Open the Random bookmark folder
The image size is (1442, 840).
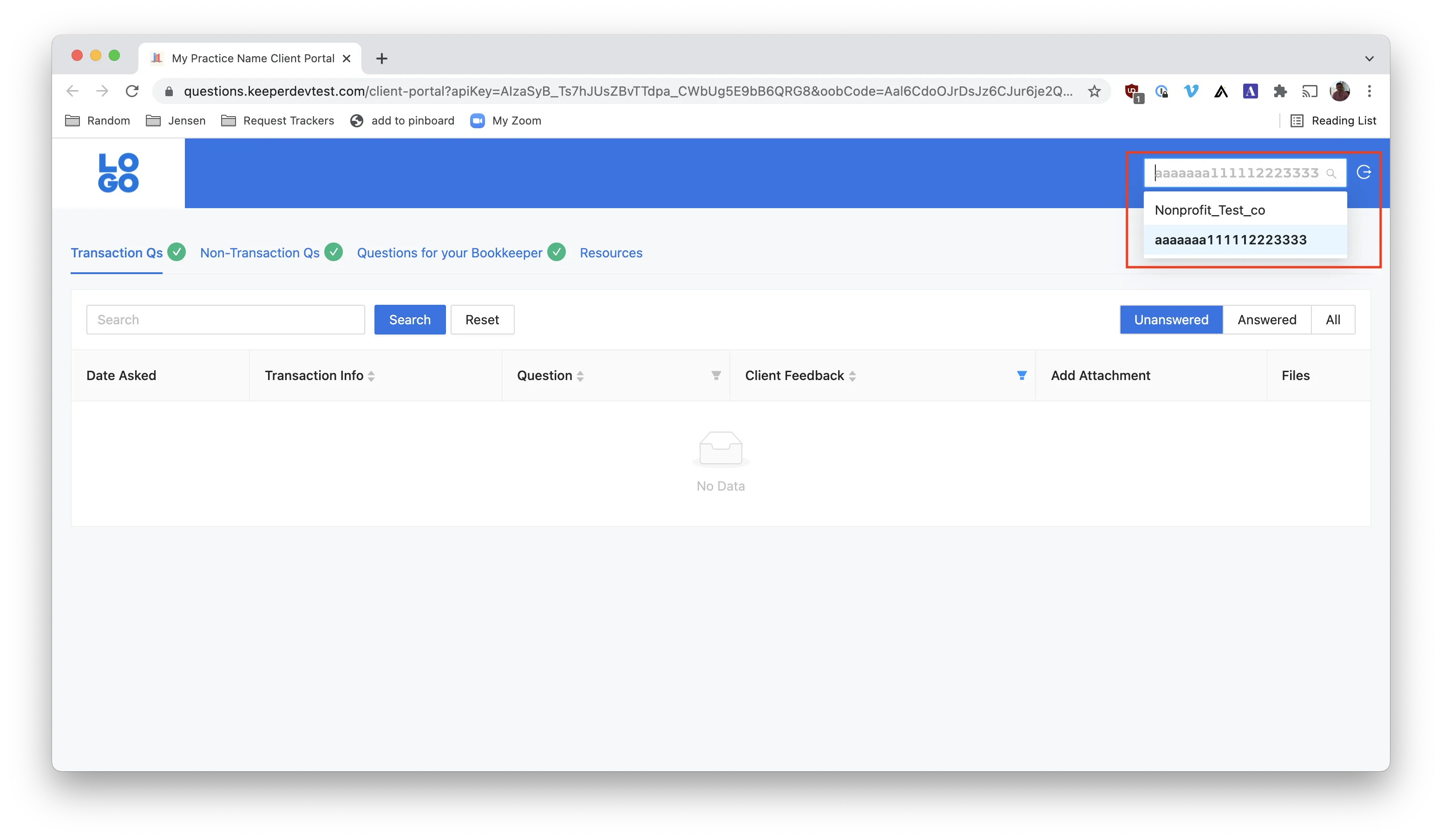pyautogui.click(x=98, y=121)
